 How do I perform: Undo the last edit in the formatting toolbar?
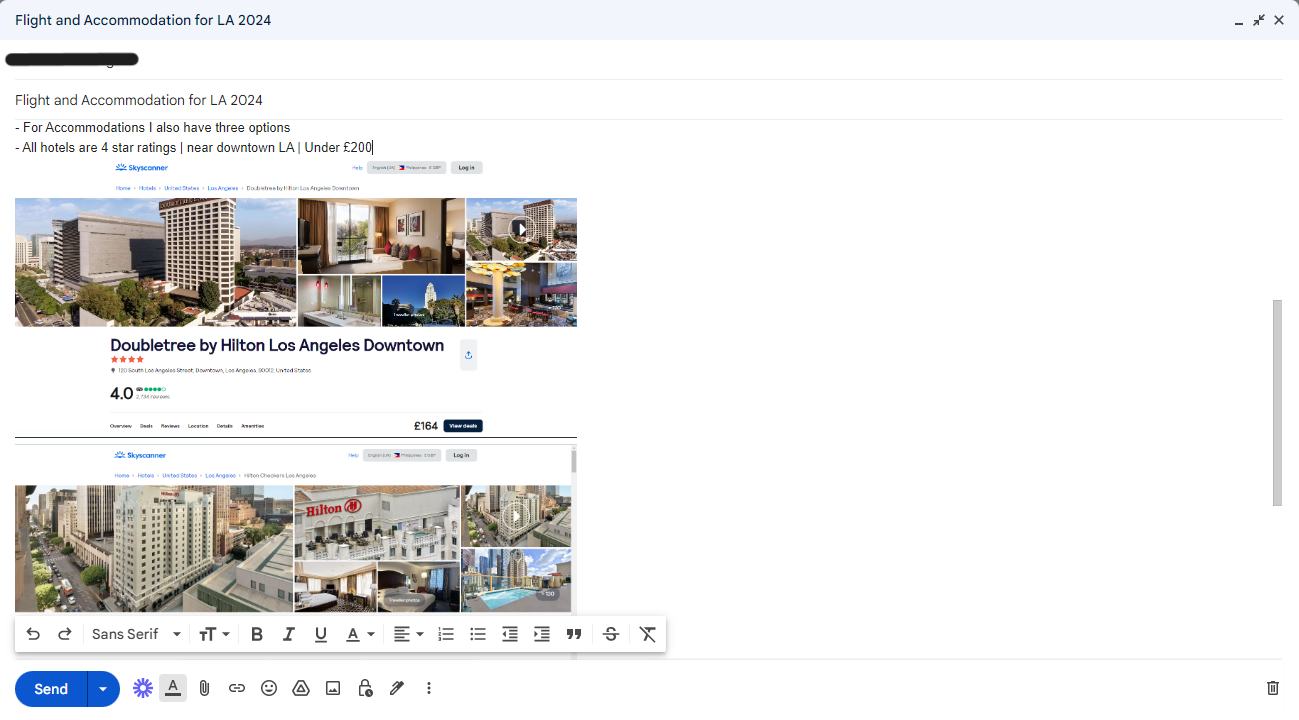pyautogui.click(x=33, y=634)
